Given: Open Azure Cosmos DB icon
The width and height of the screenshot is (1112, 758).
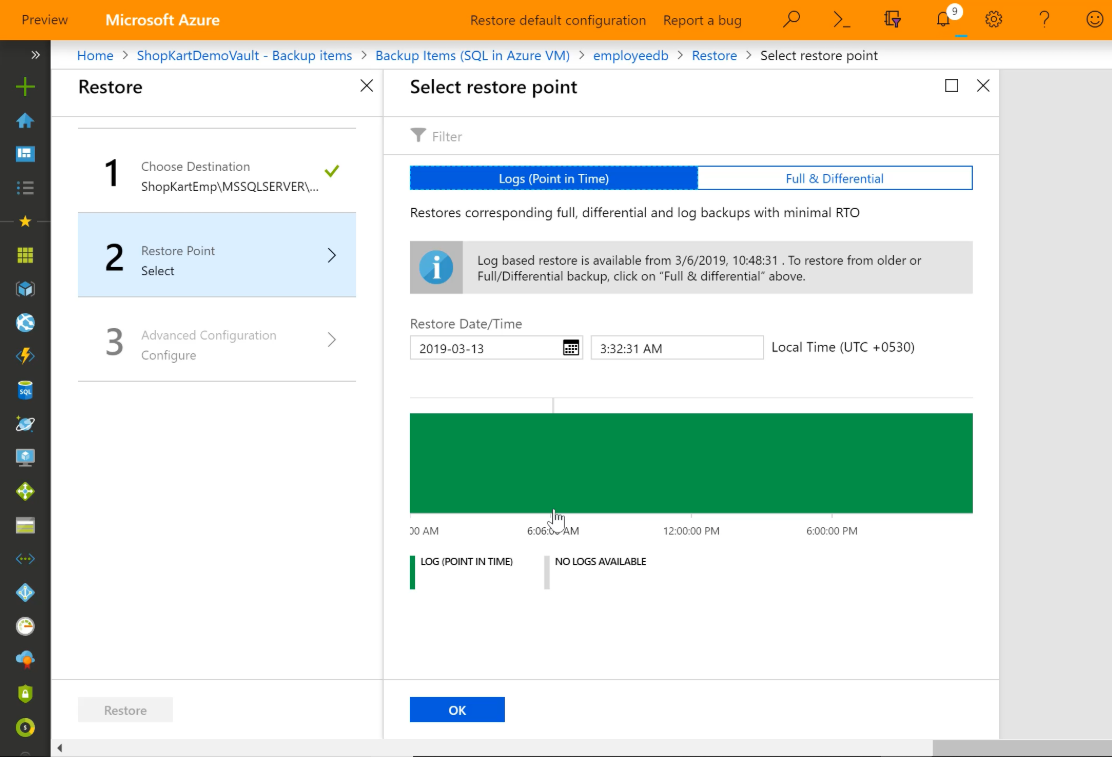Looking at the screenshot, I should click(25, 424).
